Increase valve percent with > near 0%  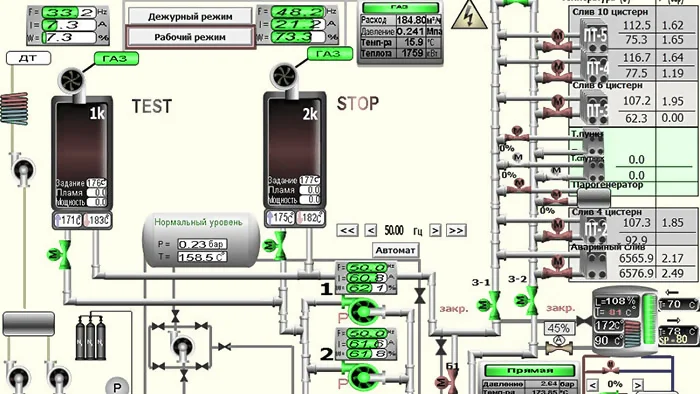638,385
